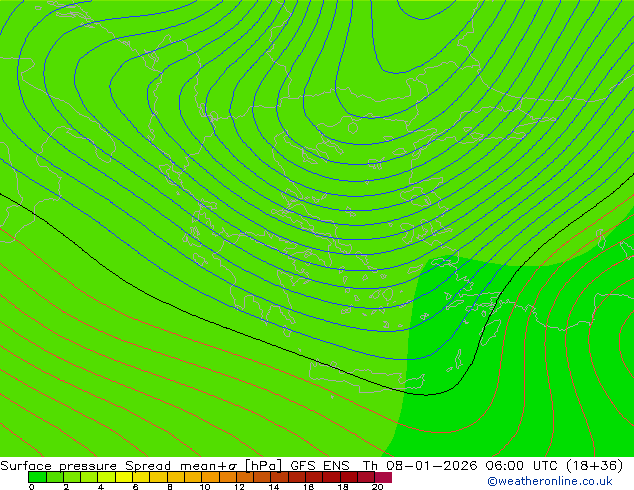The height and width of the screenshot is (490, 634).
Task: Choose the yellow-green legend swatch starting at 4
Action: coord(106,477)
